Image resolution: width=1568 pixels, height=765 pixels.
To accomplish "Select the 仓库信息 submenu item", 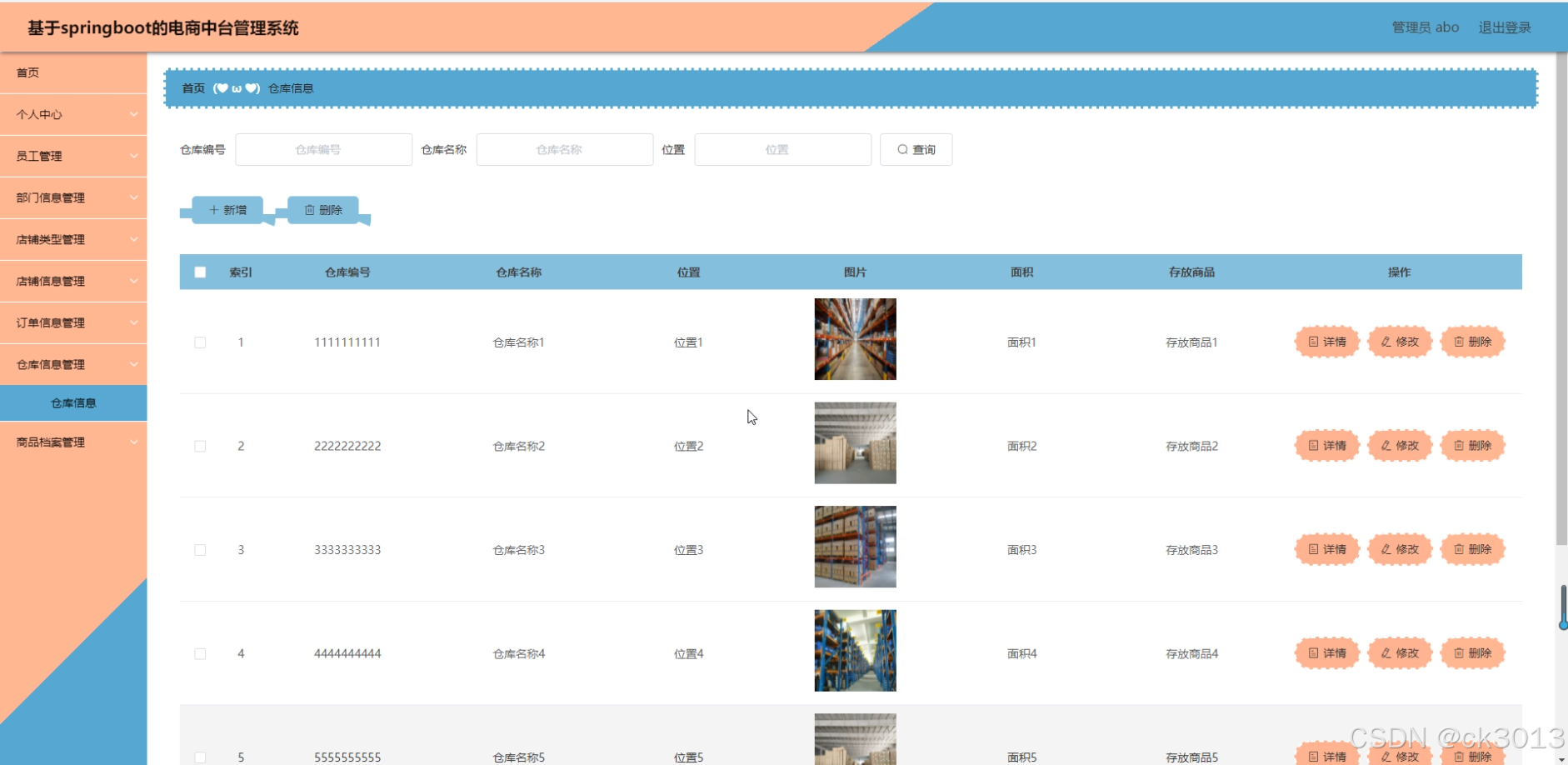I will tap(73, 403).
